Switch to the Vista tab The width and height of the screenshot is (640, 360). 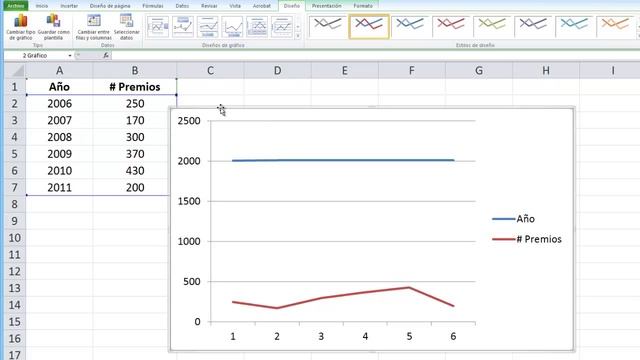pos(235,6)
